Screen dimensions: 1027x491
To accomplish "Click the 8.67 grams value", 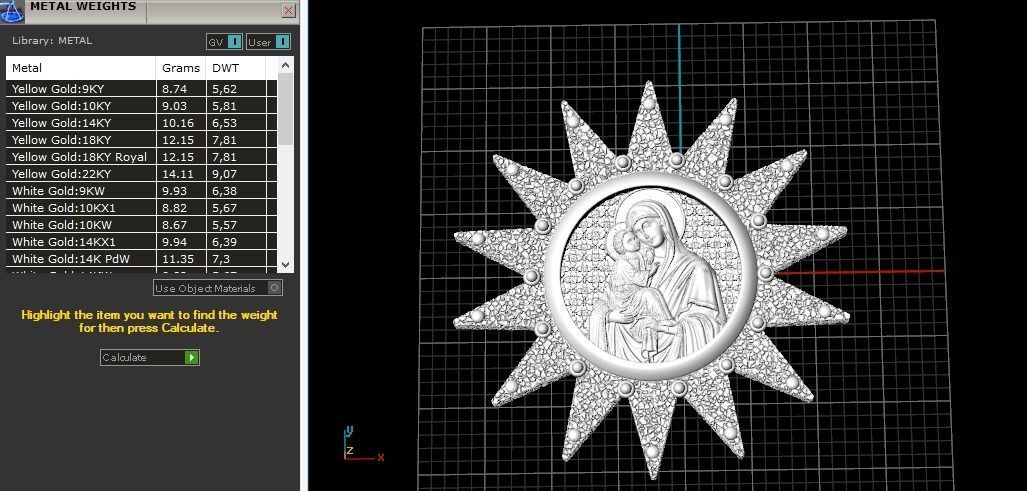I will (174, 225).
